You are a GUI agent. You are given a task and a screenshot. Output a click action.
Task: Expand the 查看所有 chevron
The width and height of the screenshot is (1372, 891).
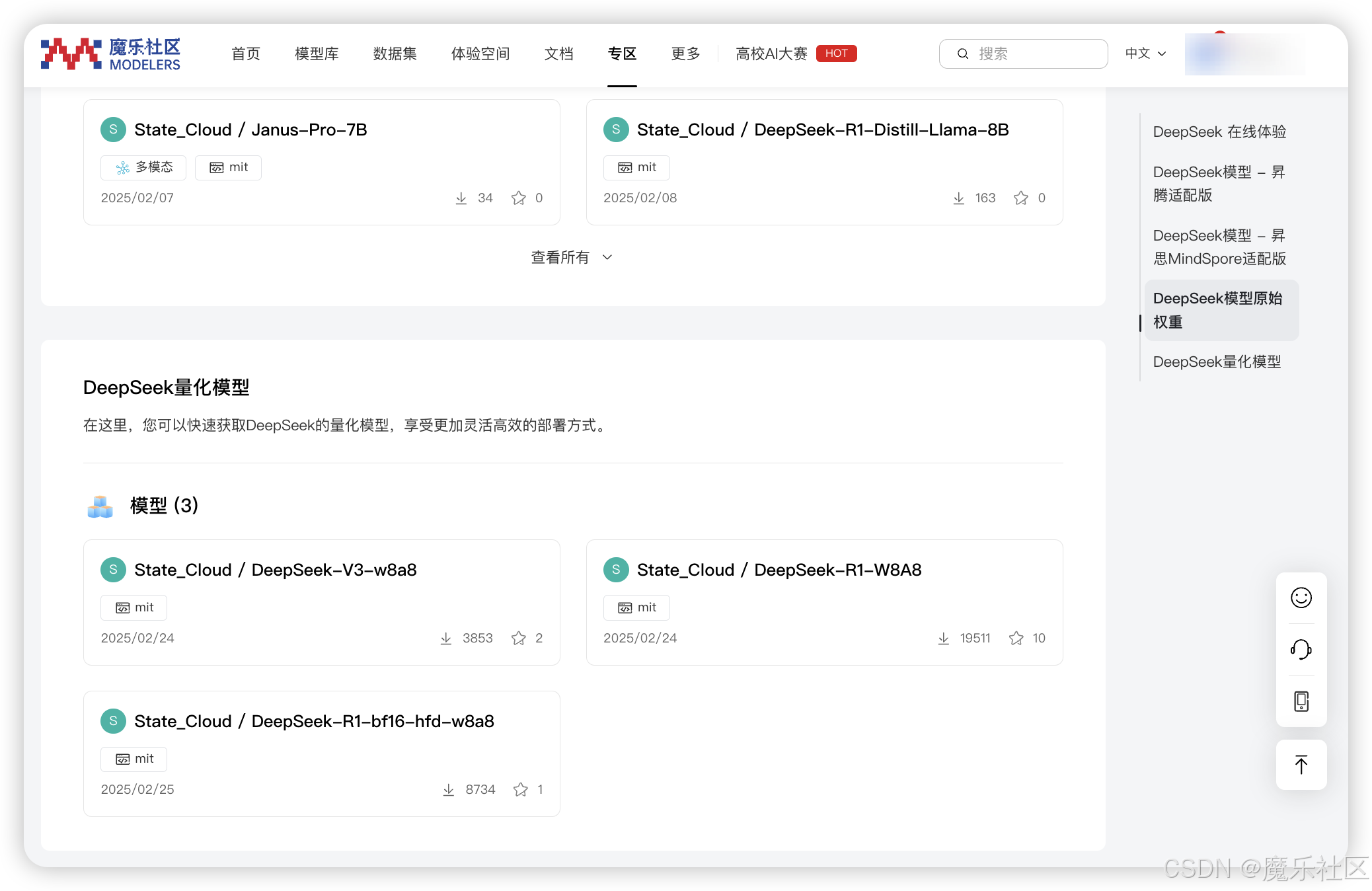coord(607,257)
